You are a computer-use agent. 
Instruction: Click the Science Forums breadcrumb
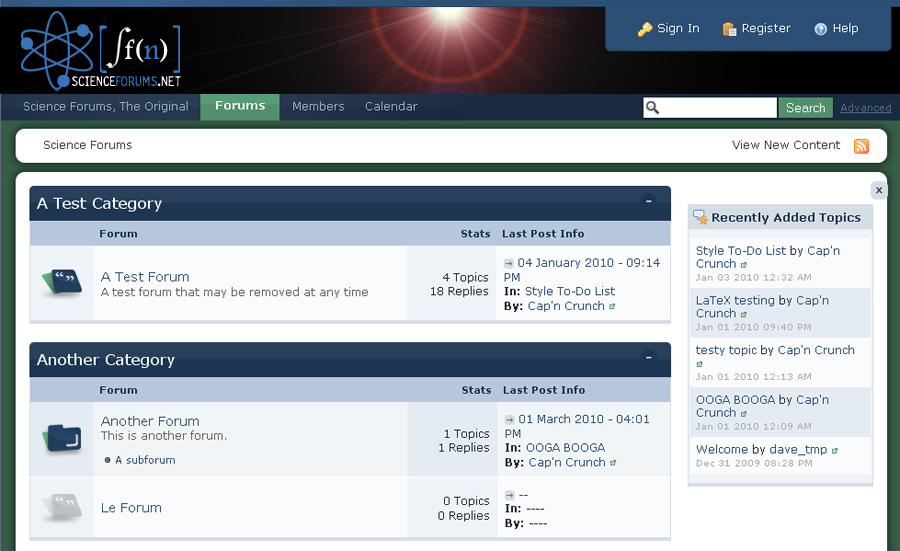point(87,145)
